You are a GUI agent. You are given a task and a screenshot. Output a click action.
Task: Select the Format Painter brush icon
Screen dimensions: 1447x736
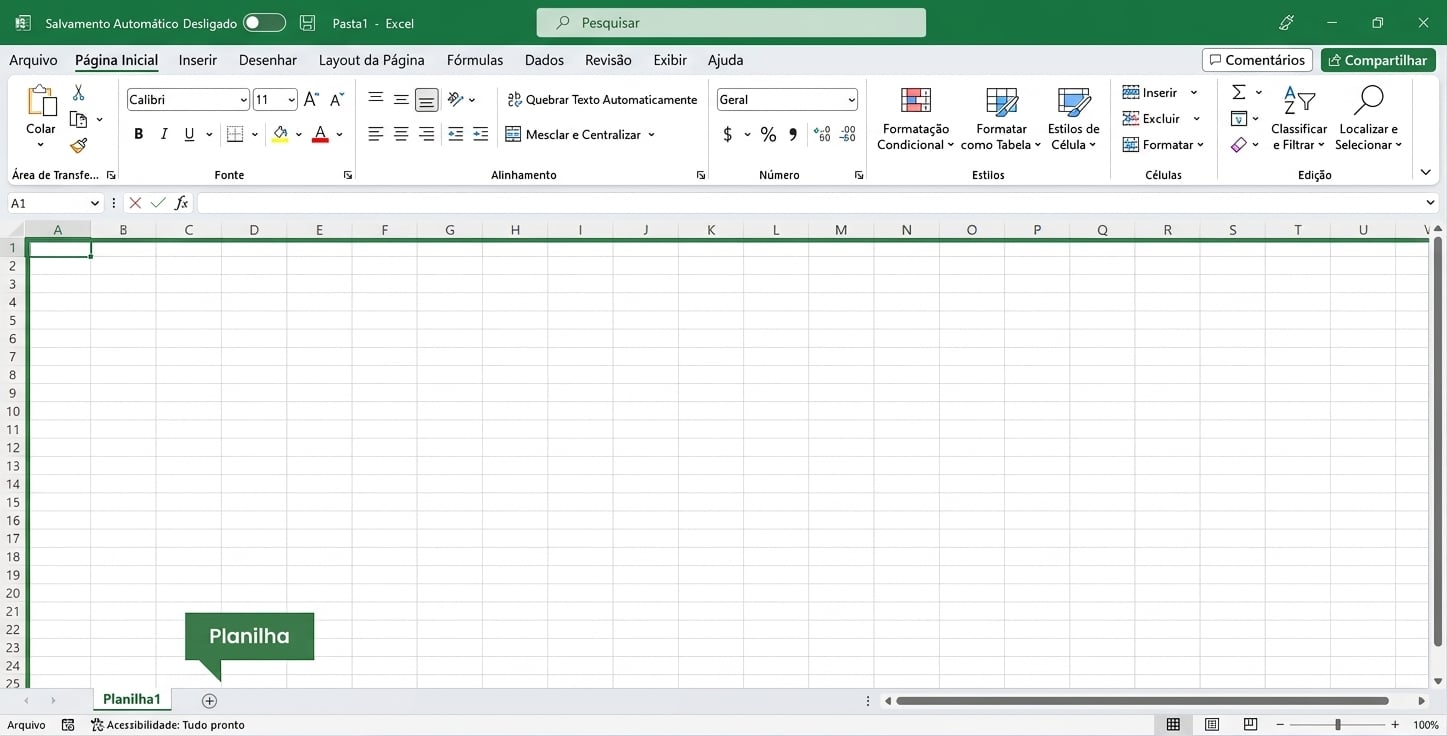[x=78, y=145]
